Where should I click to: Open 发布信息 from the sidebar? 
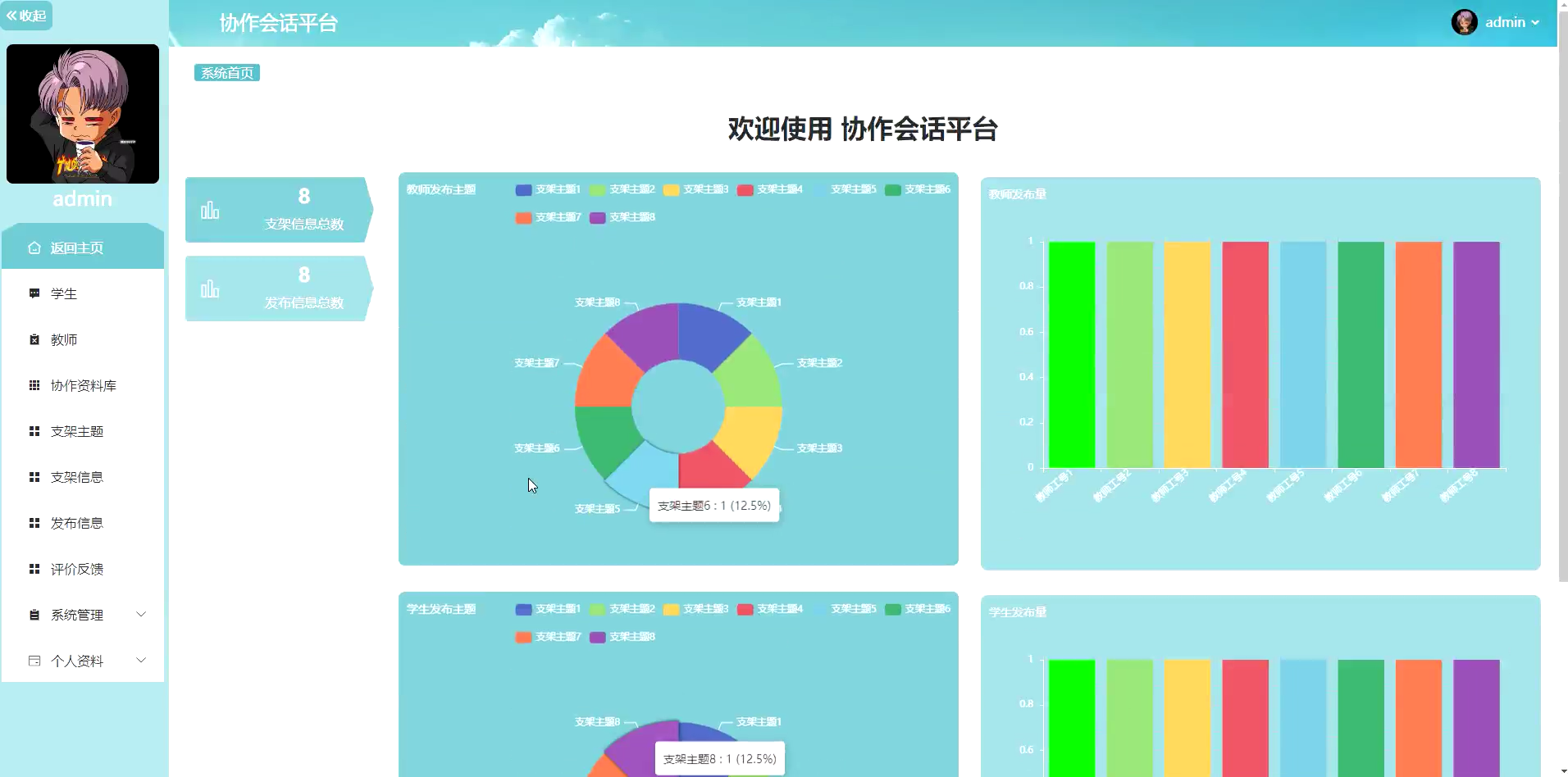[x=83, y=523]
